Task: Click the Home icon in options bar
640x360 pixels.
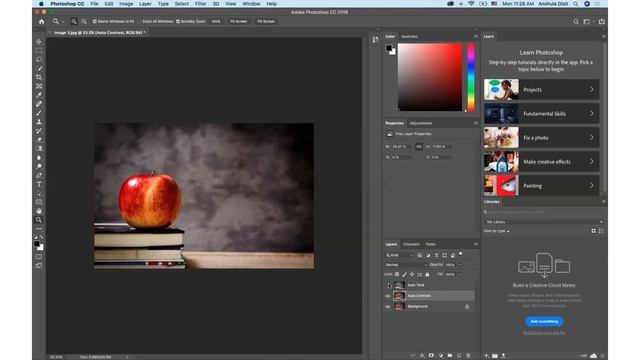Action: pyautogui.click(x=42, y=21)
